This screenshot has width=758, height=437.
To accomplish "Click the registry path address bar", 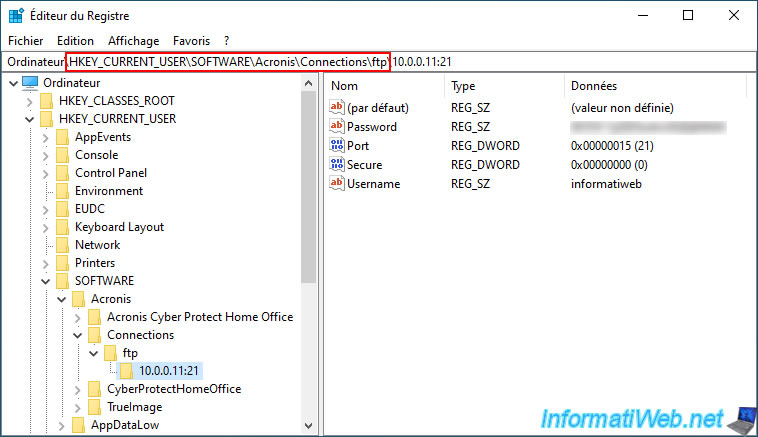I will click(379, 62).
